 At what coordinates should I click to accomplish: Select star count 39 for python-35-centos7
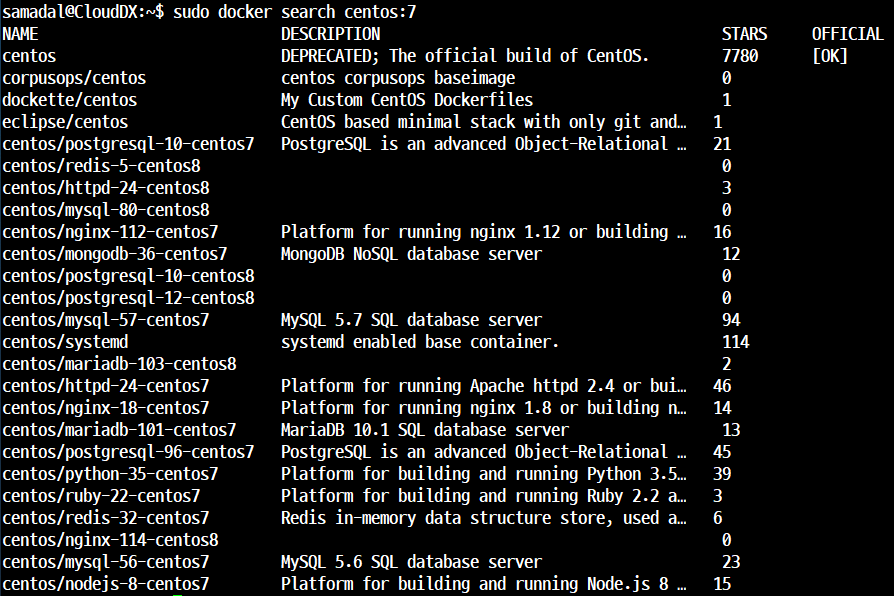[722, 474]
